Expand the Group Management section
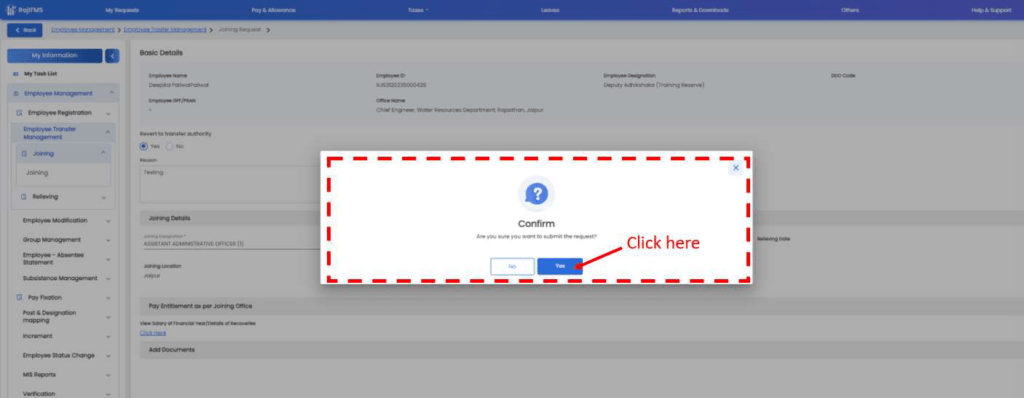 point(65,240)
